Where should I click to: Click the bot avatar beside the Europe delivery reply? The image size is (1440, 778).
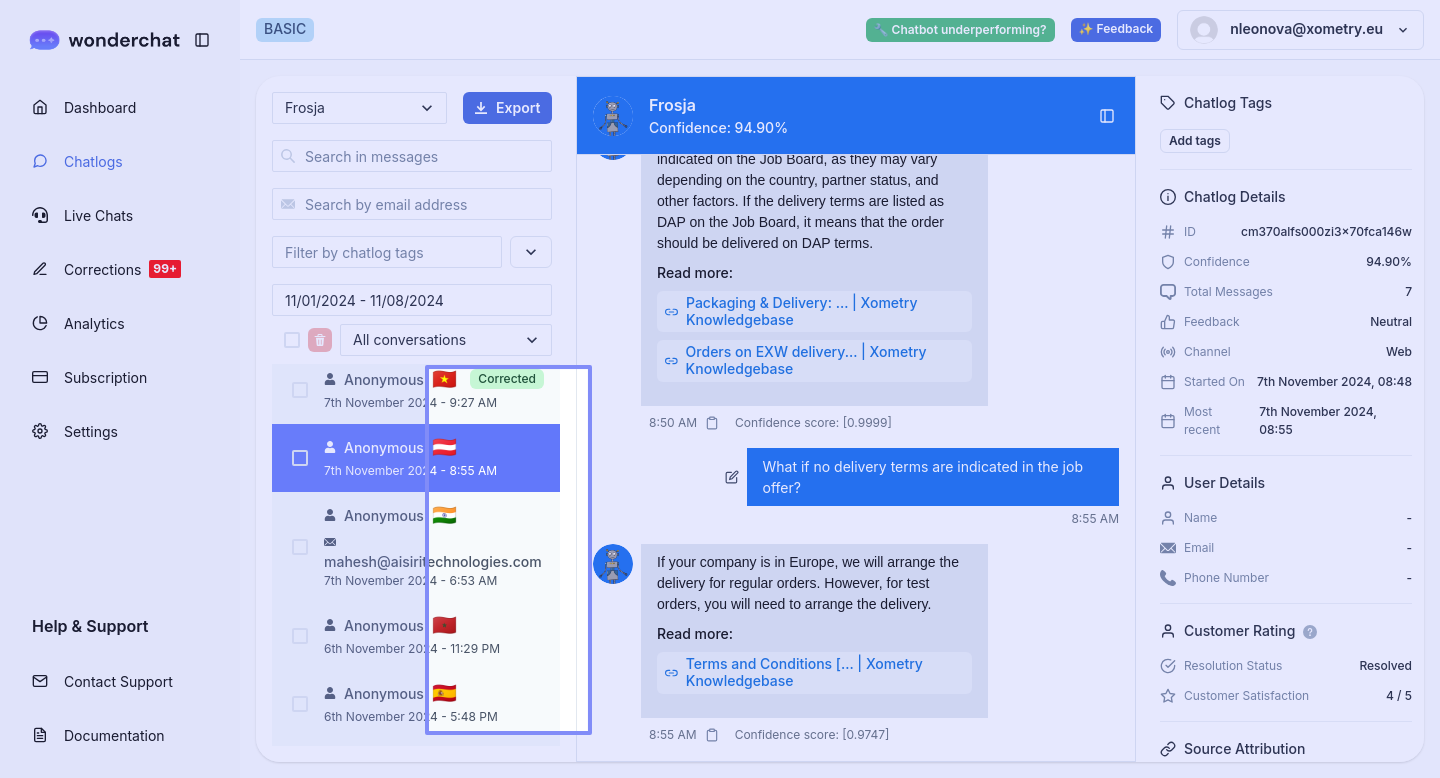pos(613,564)
